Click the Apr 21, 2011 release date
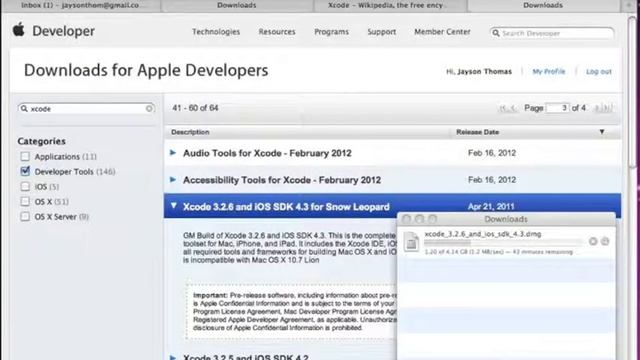This screenshot has height=360, width=640. click(491, 207)
